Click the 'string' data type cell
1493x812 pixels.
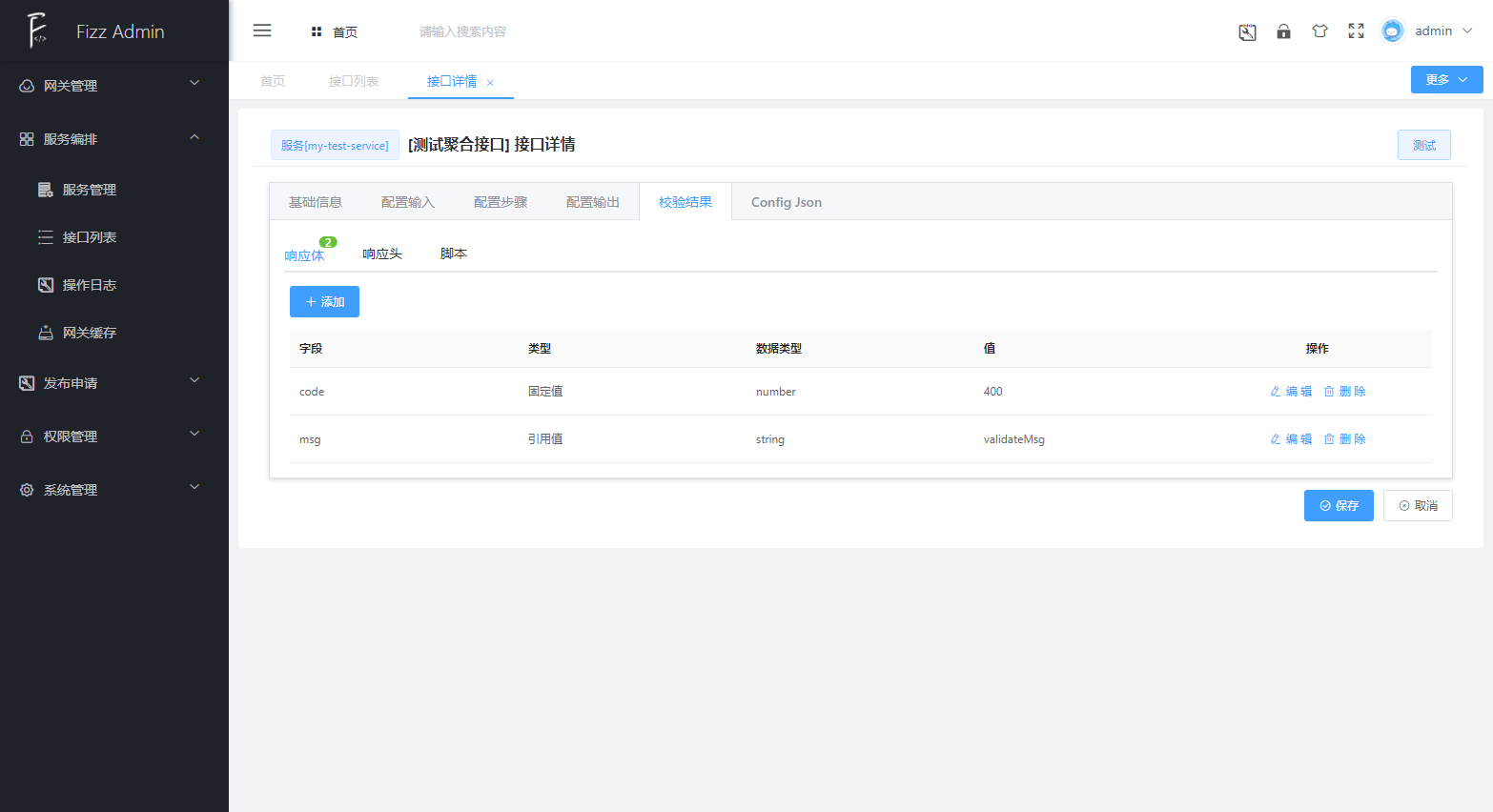point(770,439)
